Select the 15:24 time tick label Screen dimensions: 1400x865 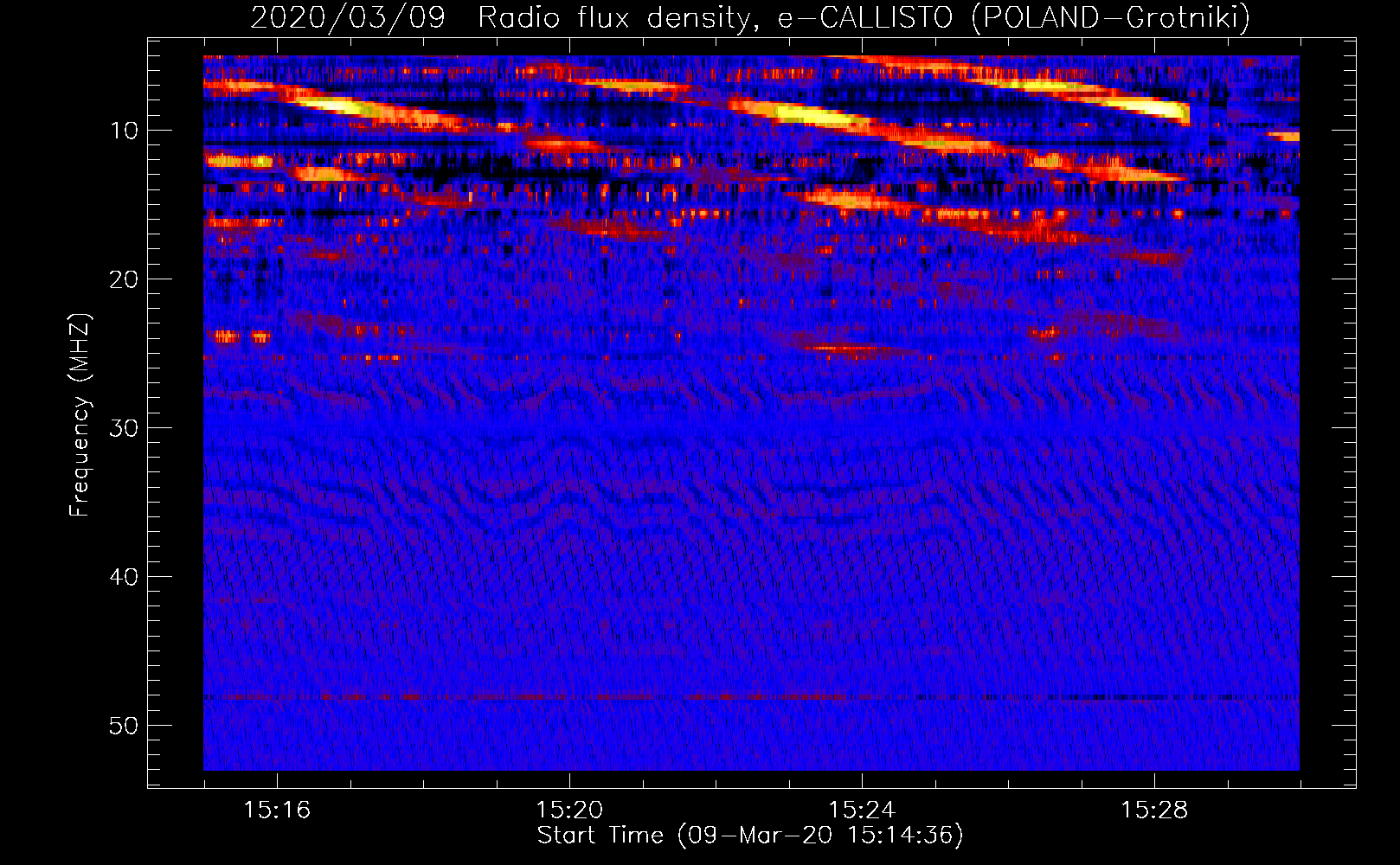click(862, 811)
